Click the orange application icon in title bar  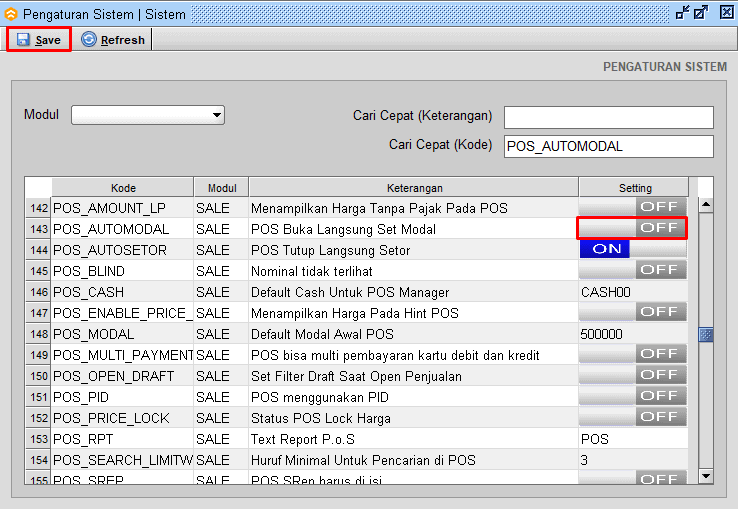(10, 14)
